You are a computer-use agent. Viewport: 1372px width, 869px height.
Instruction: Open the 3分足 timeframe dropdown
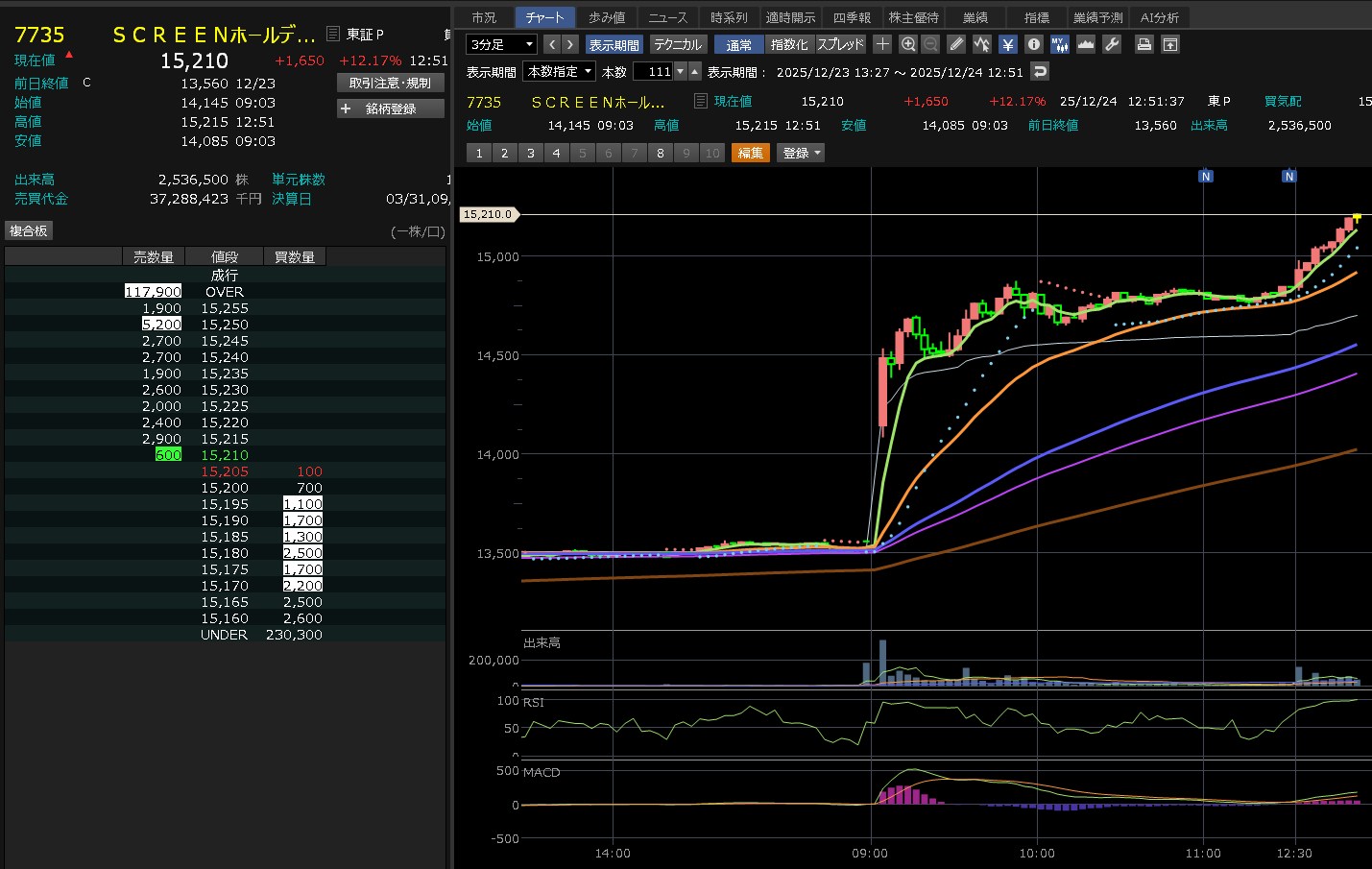click(x=501, y=44)
